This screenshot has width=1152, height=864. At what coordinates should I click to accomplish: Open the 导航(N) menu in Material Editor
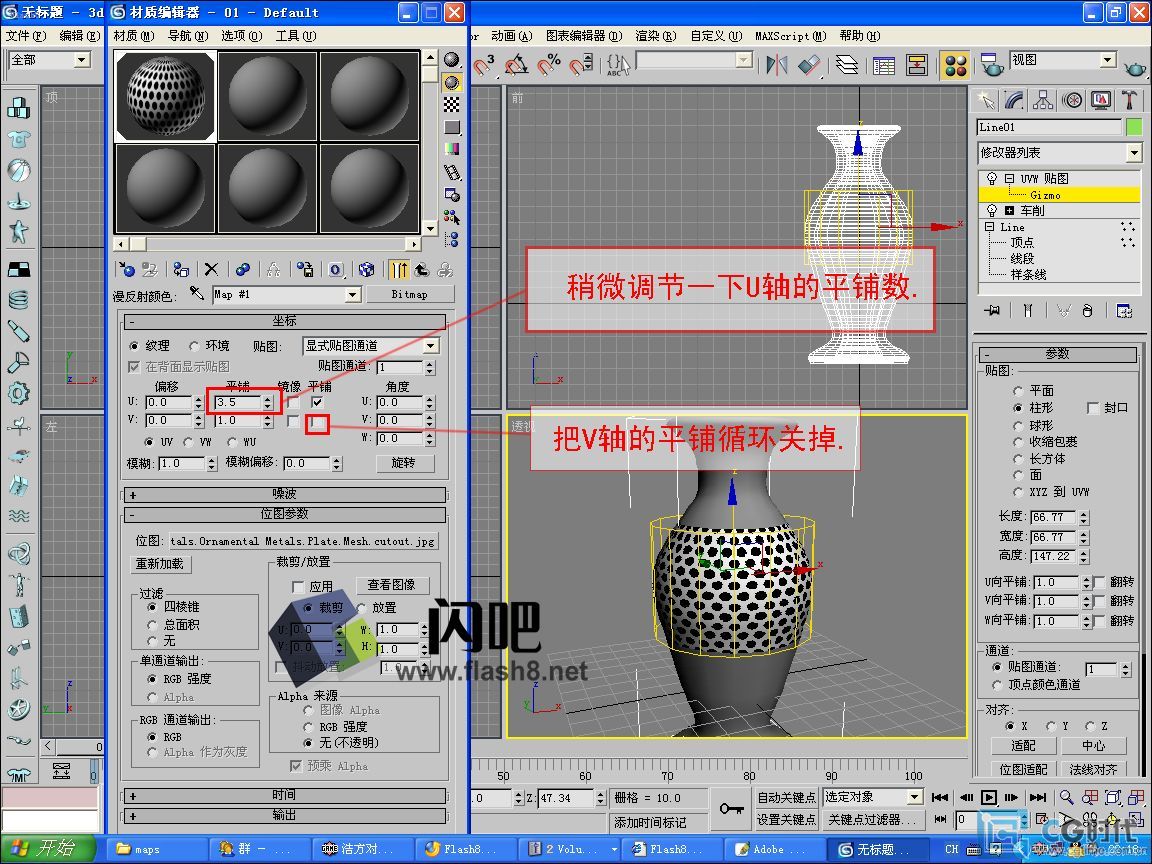(x=186, y=36)
